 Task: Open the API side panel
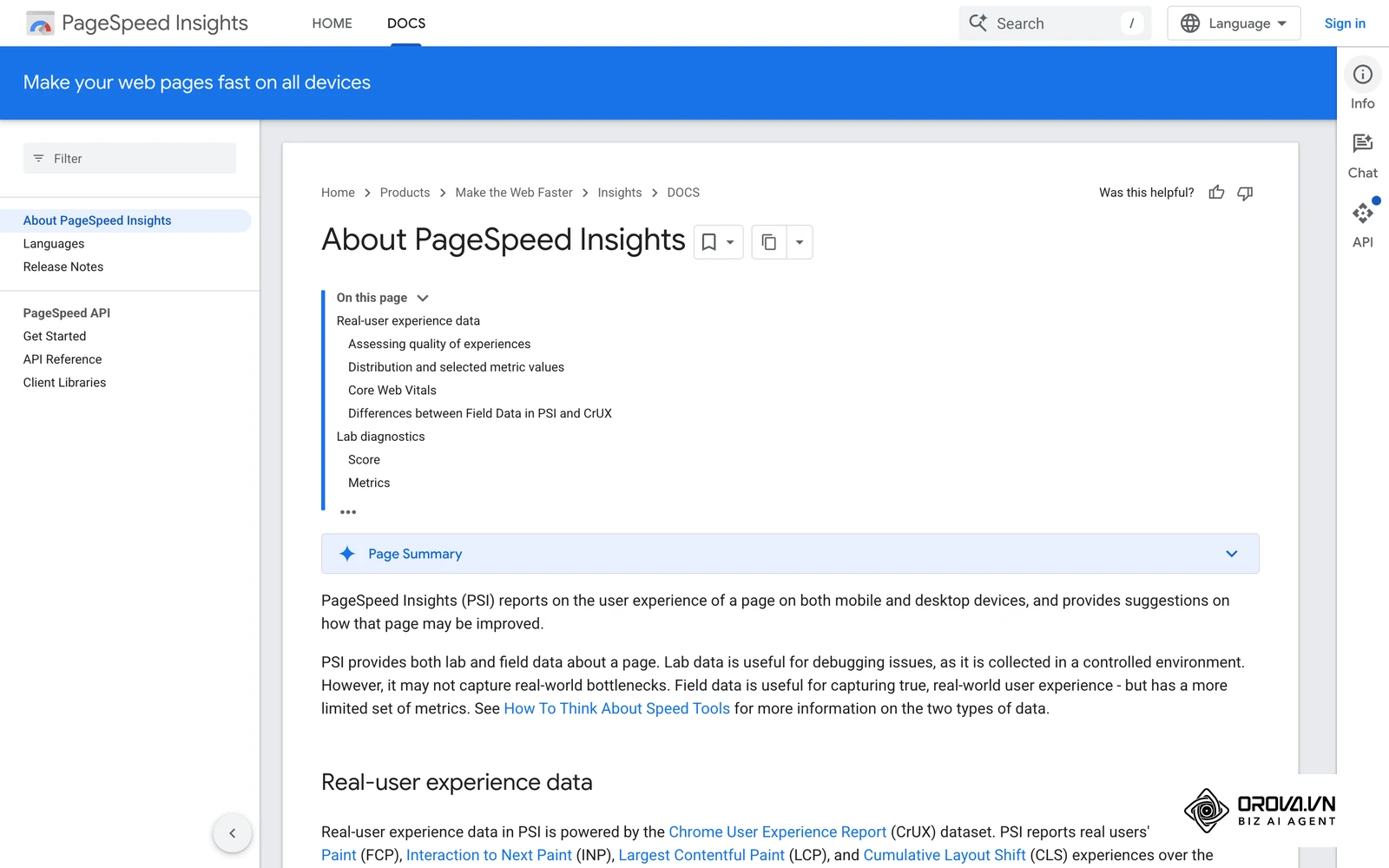tap(1362, 224)
